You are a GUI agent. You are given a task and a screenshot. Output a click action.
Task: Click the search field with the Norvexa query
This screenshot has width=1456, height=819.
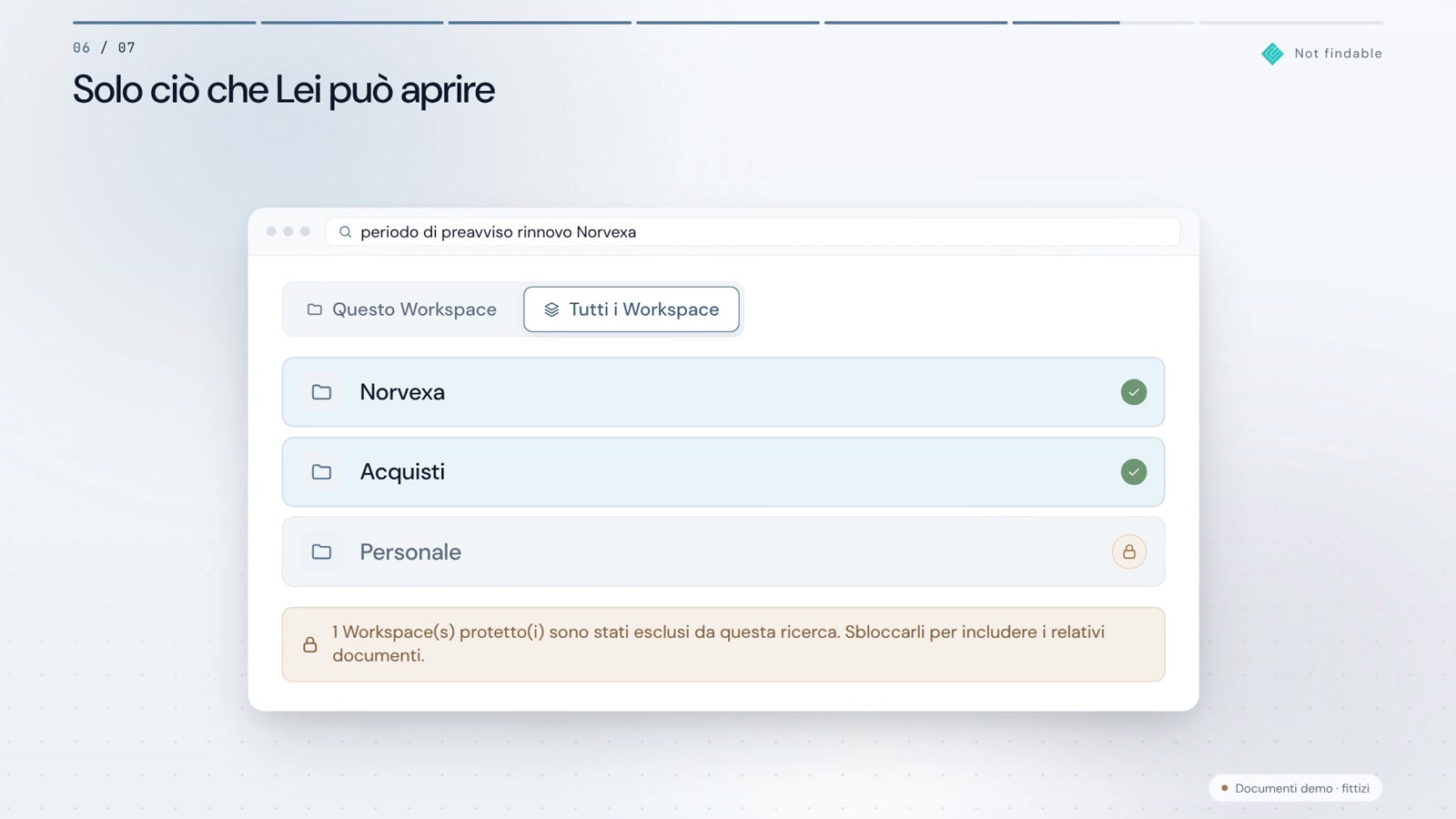pyautogui.click(x=753, y=232)
